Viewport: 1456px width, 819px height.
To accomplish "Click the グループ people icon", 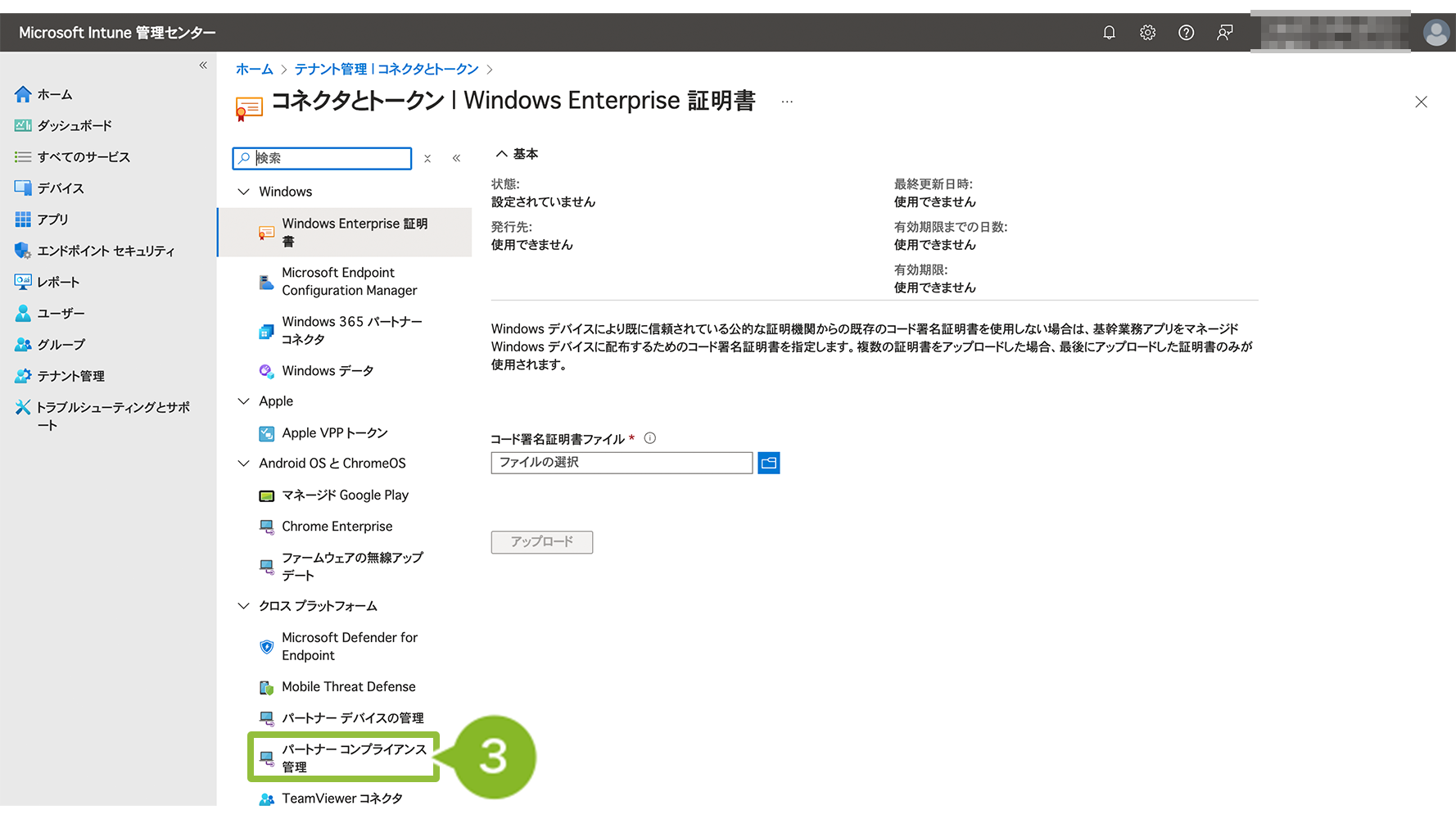I will click(x=23, y=345).
